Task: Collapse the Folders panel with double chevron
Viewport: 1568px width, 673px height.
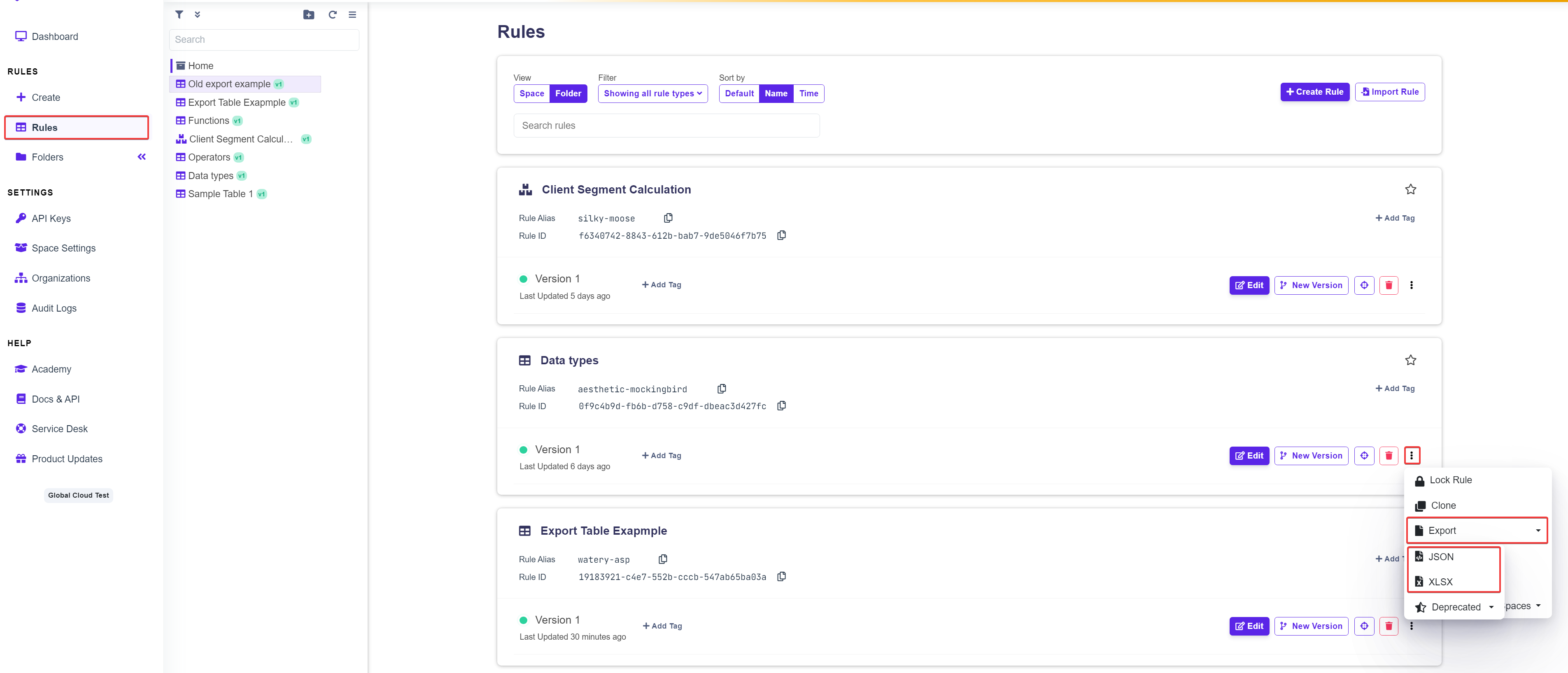Action: (x=142, y=157)
